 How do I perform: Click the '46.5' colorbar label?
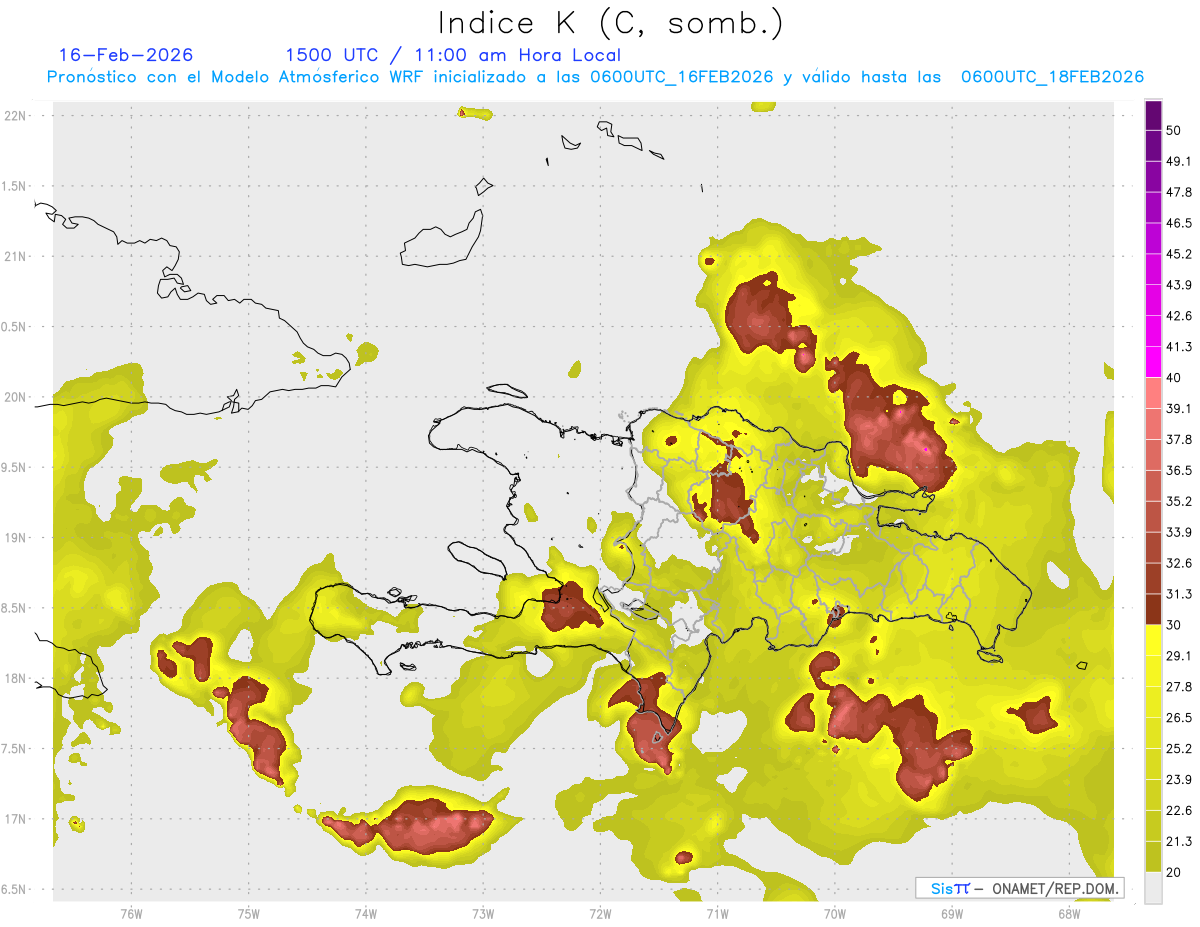pyautogui.click(x=1179, y=223)
